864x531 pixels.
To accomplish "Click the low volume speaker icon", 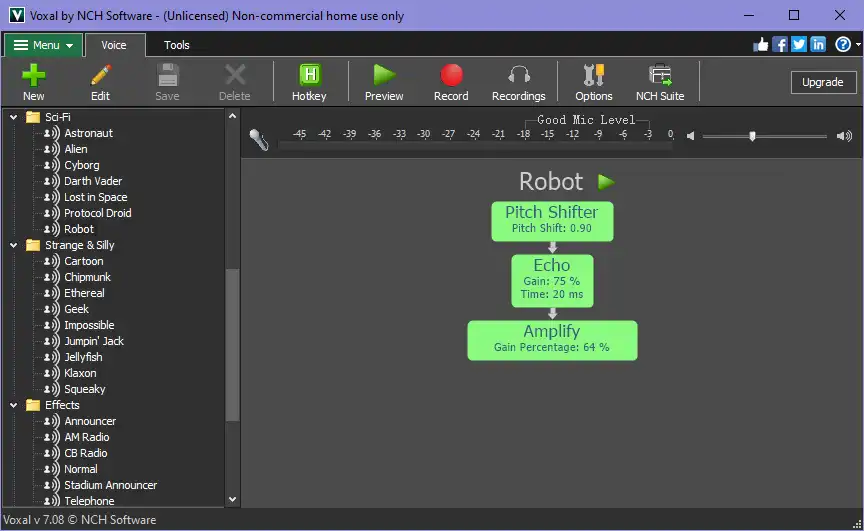I will (x=690, y=136).
